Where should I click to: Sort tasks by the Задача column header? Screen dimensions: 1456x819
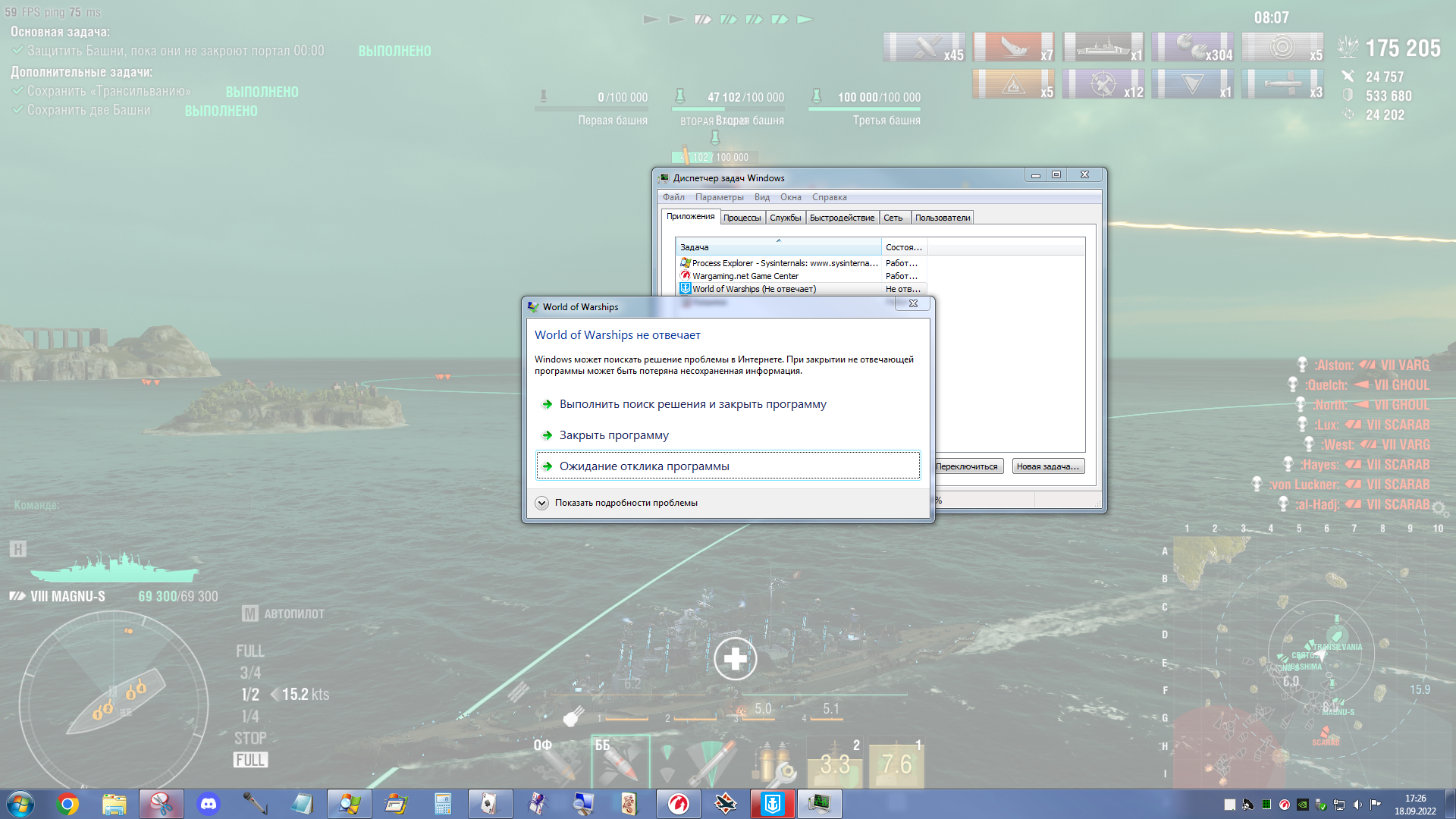(x=778, y=247)
